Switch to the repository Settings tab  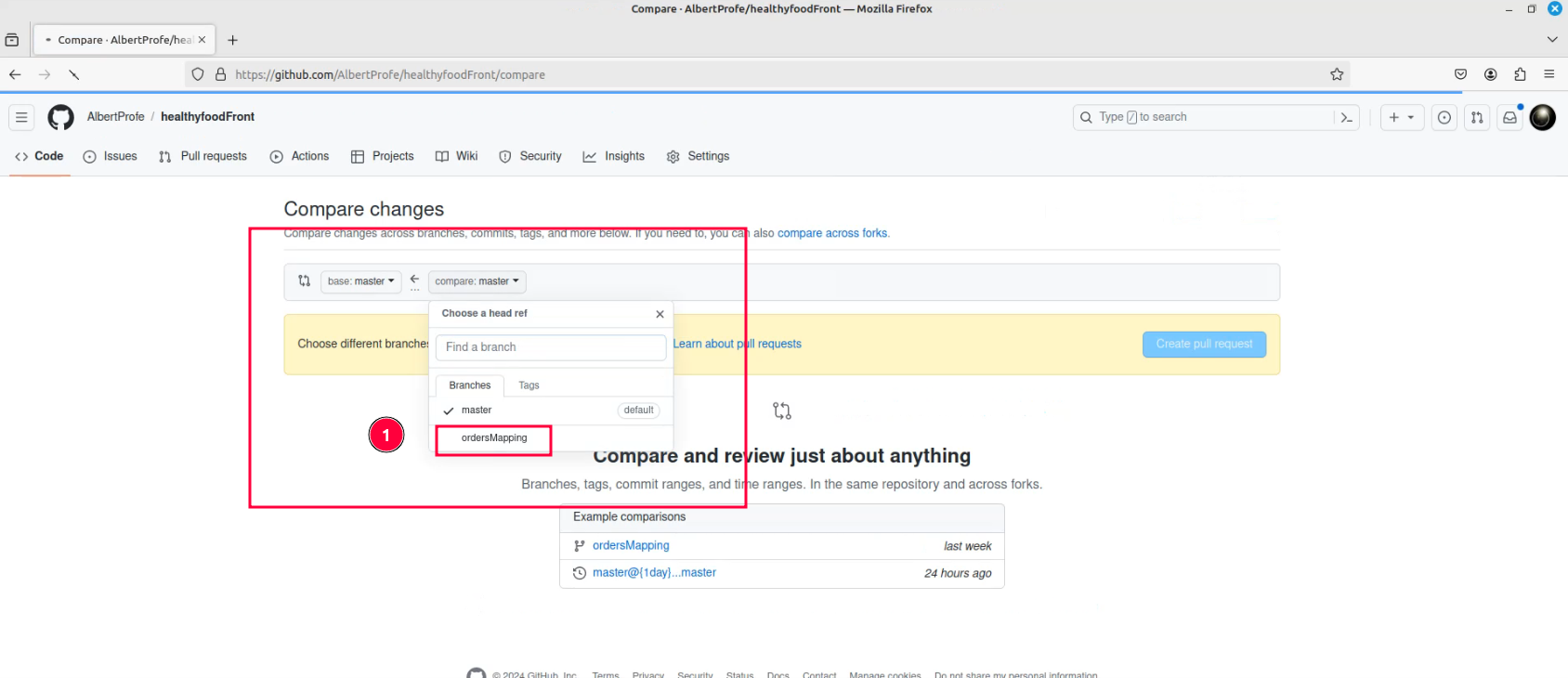click(699, 156)
